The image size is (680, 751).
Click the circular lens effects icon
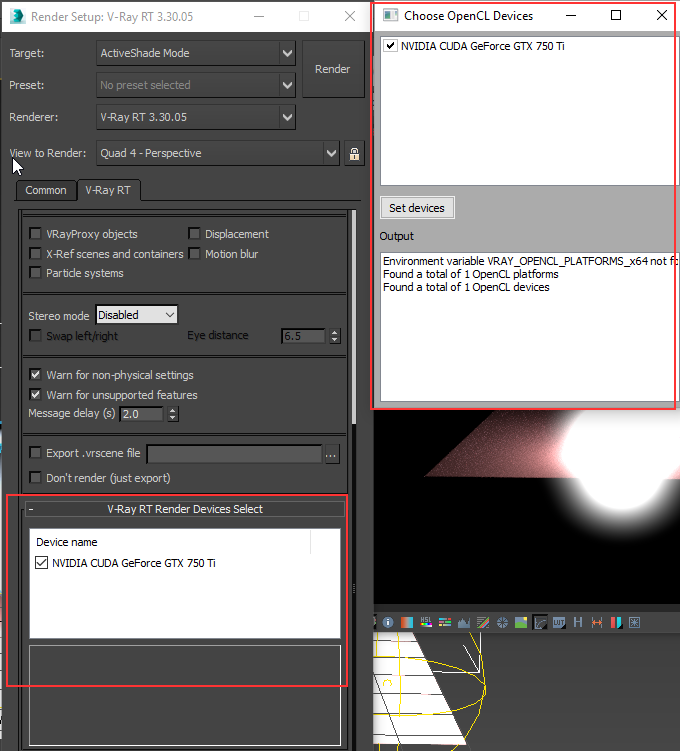(502, 622)
